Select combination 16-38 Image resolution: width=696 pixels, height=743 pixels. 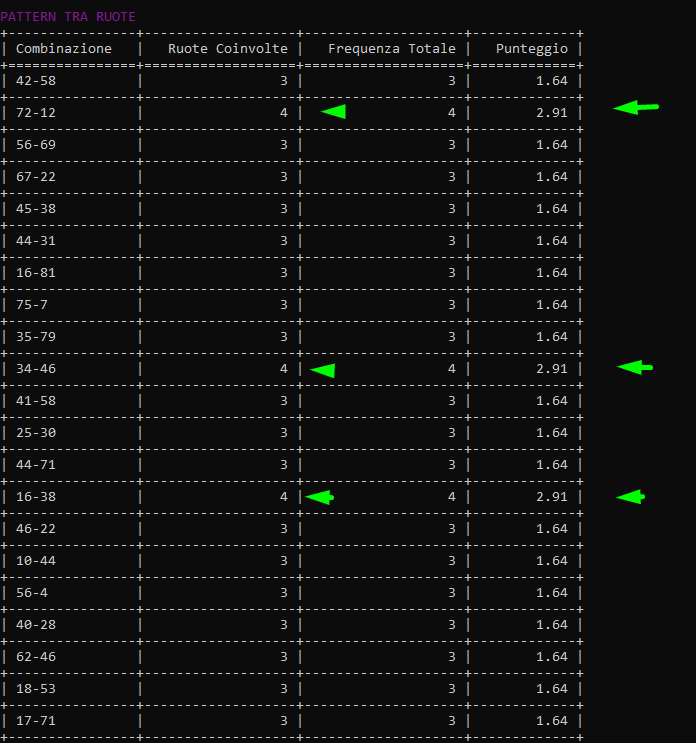coord(36,497)
